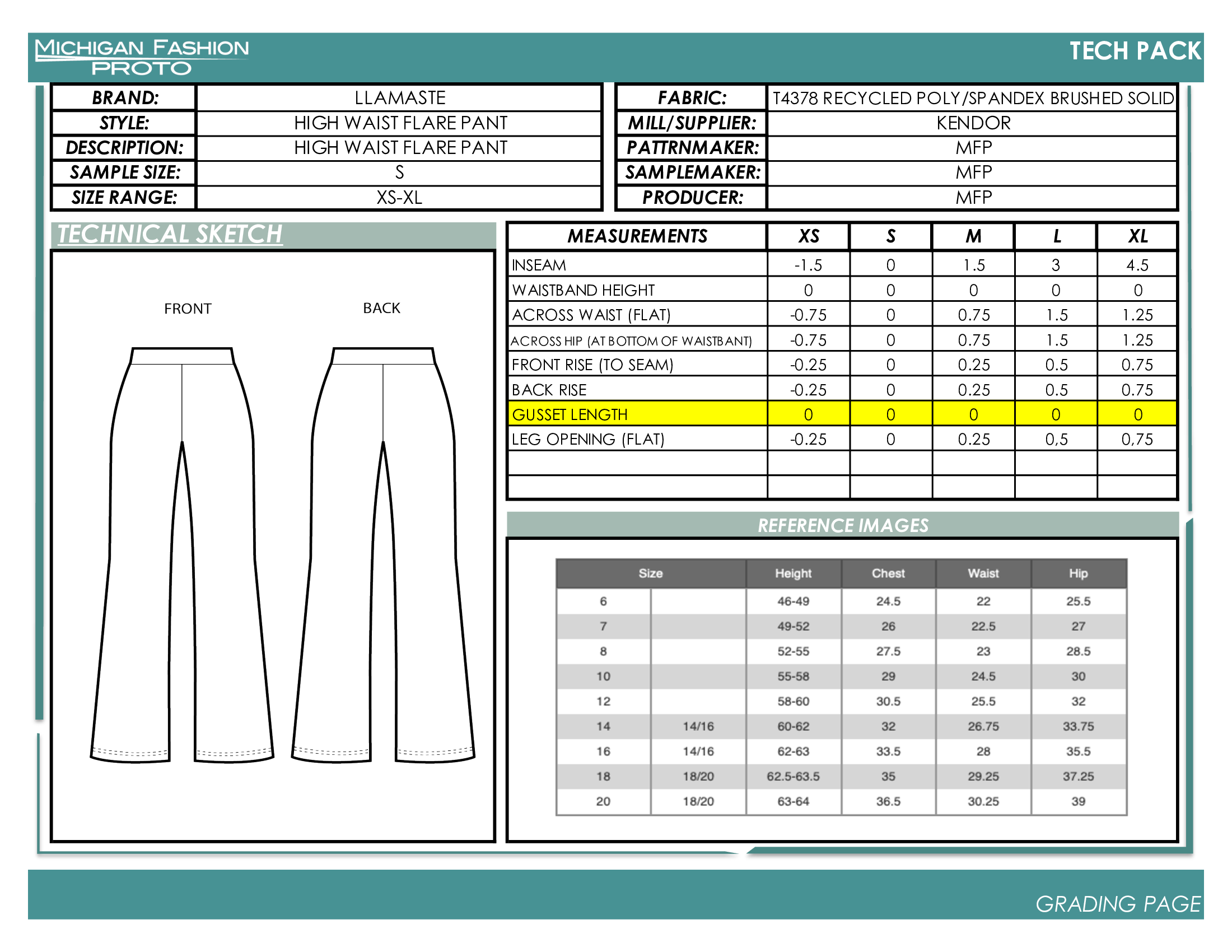Click the Height header in the reference chart

[793, 573]
